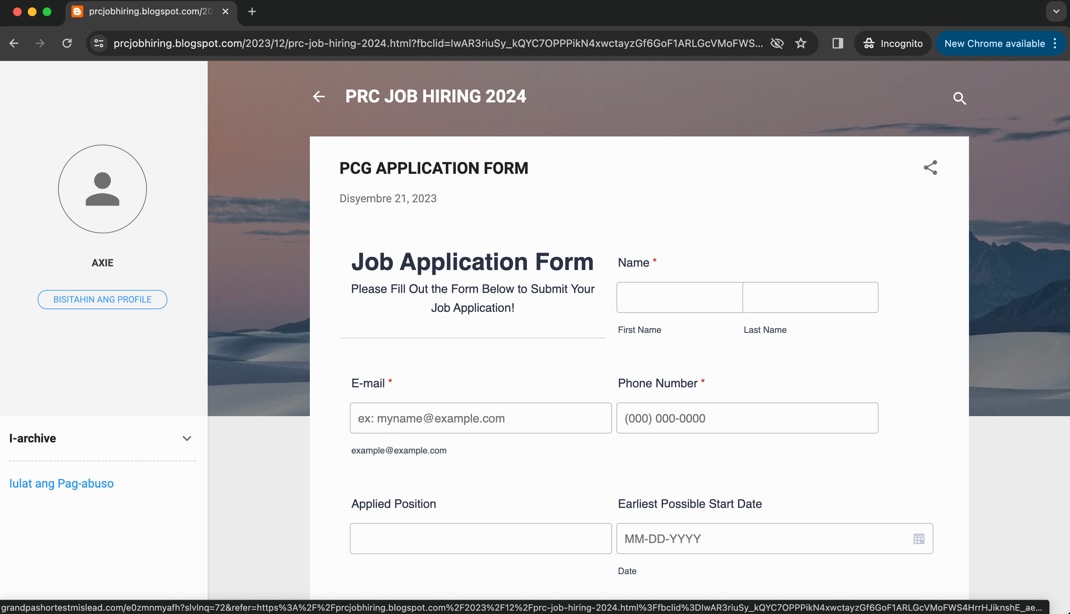The image size is (1070, 614).
Task: Open the Chrome side panel icon
Action: [x=837, y=44]
